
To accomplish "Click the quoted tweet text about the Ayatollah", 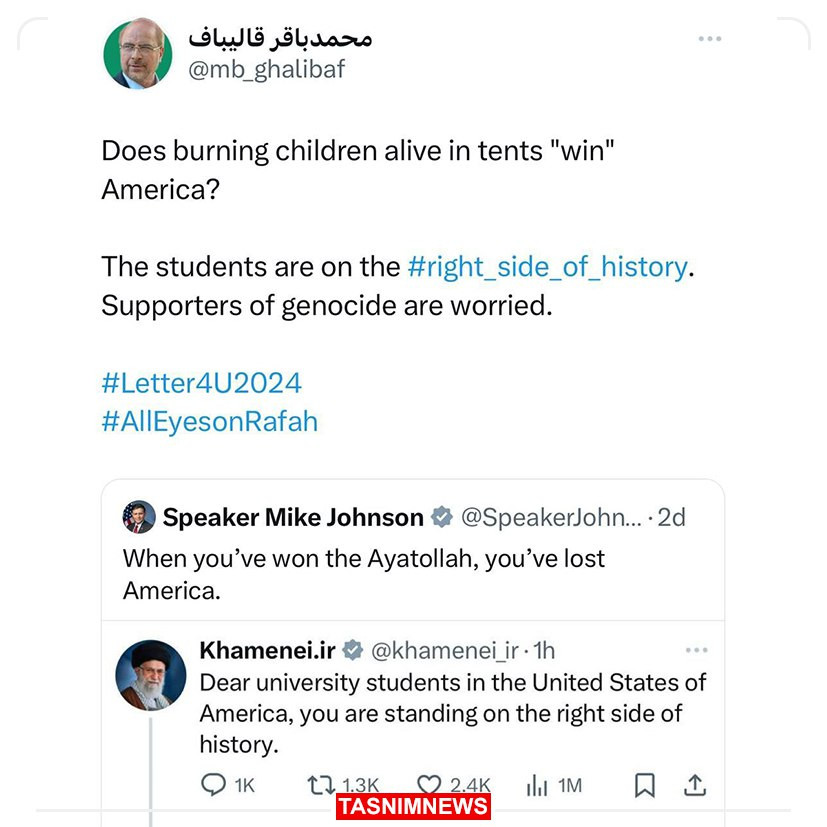I will tap(364, 574).
